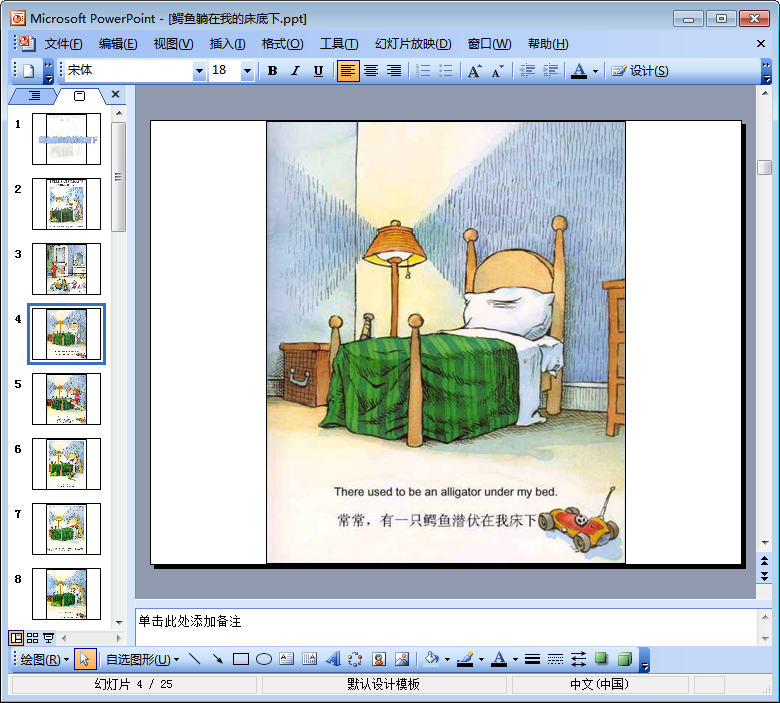Open the 帮助(H) menu
The height and width of the screenshot is (703, 780).
pyautogui.click(x=548, y=44)
